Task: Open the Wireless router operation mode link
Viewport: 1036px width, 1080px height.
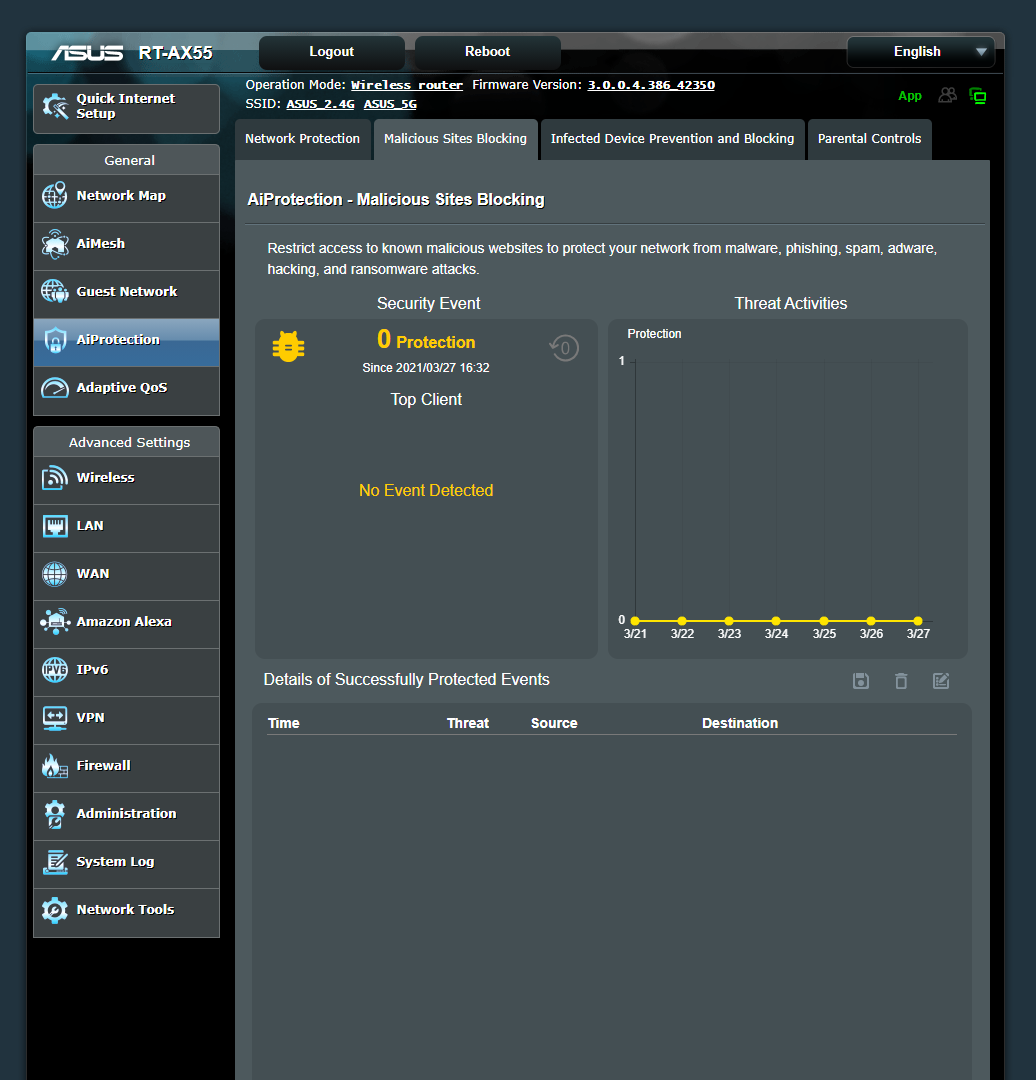Action: tap(406, 85)
